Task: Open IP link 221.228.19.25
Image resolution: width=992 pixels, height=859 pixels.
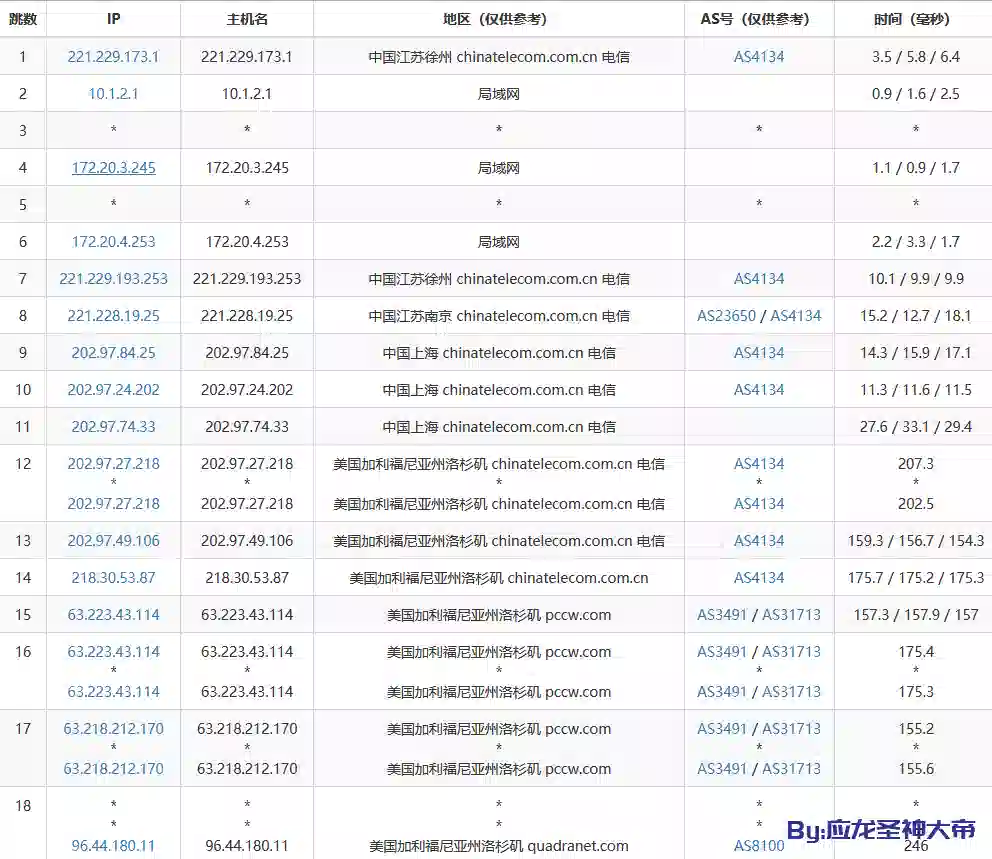Action: [113, 316]
